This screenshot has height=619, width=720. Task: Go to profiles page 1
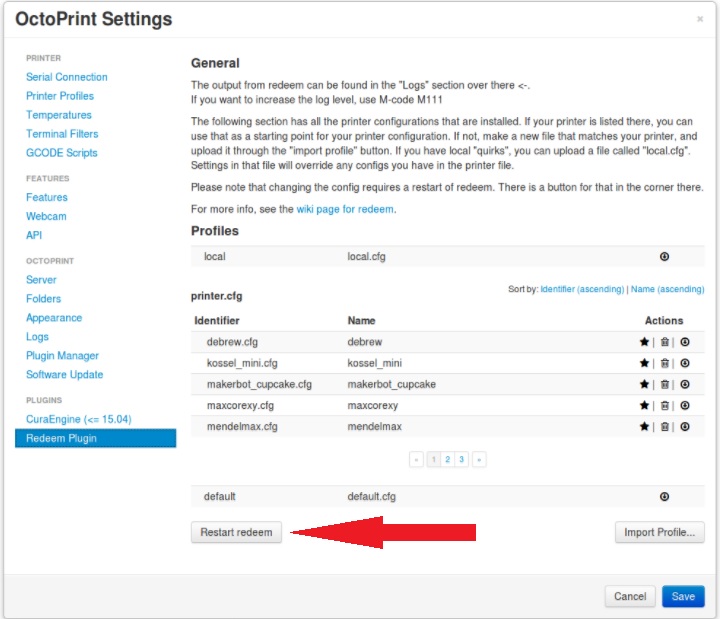(x=433, y=459)
